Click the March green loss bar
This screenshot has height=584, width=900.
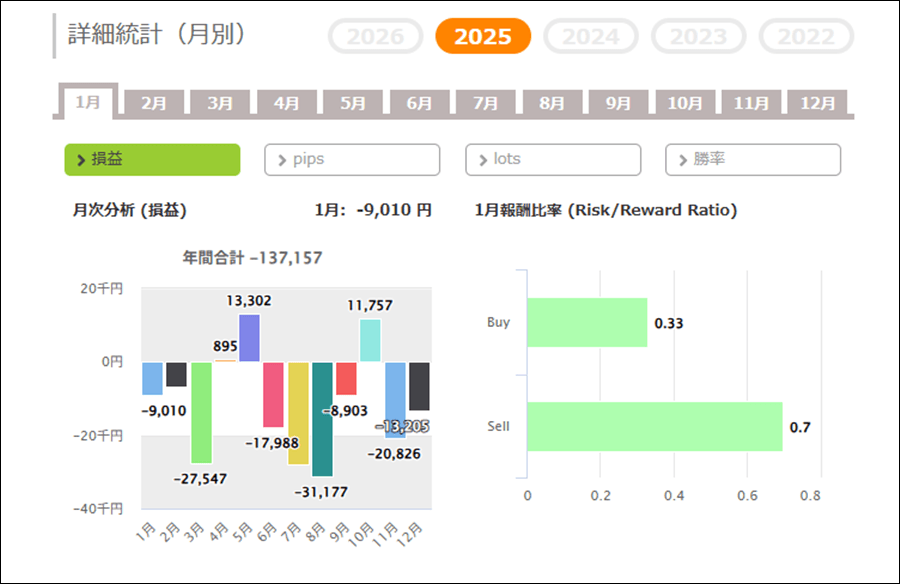(201, 412)
